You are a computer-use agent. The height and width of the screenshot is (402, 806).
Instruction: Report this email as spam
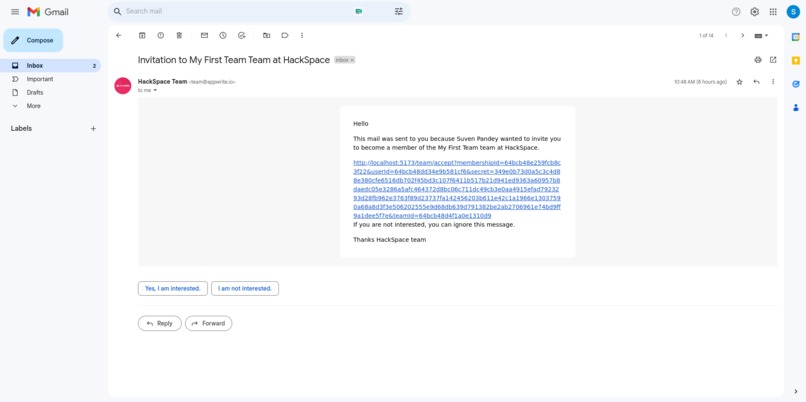click(160, 35)
